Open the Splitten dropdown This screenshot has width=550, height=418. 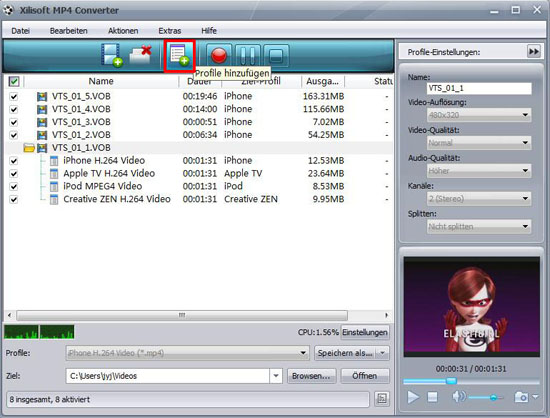479,227
